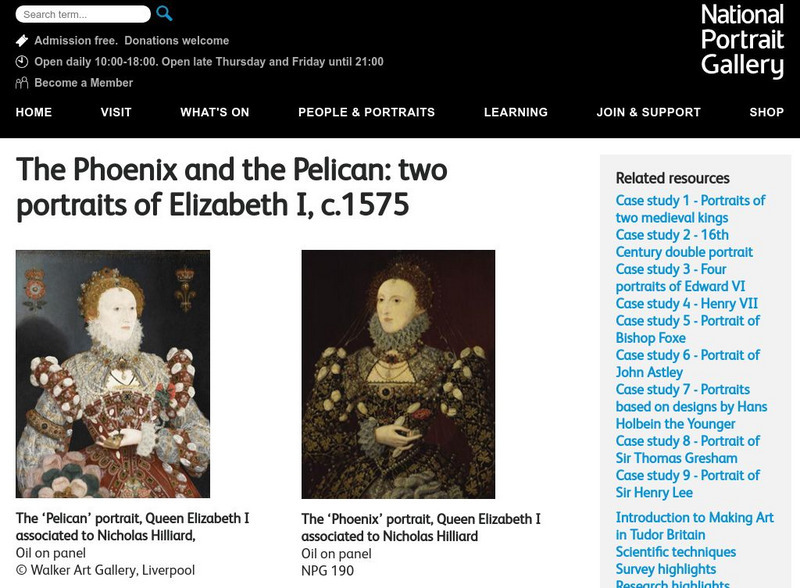The image size is (800, 588).
Task: Click Oil on panel under Phoenix caption
Action: tap(336, 554)
